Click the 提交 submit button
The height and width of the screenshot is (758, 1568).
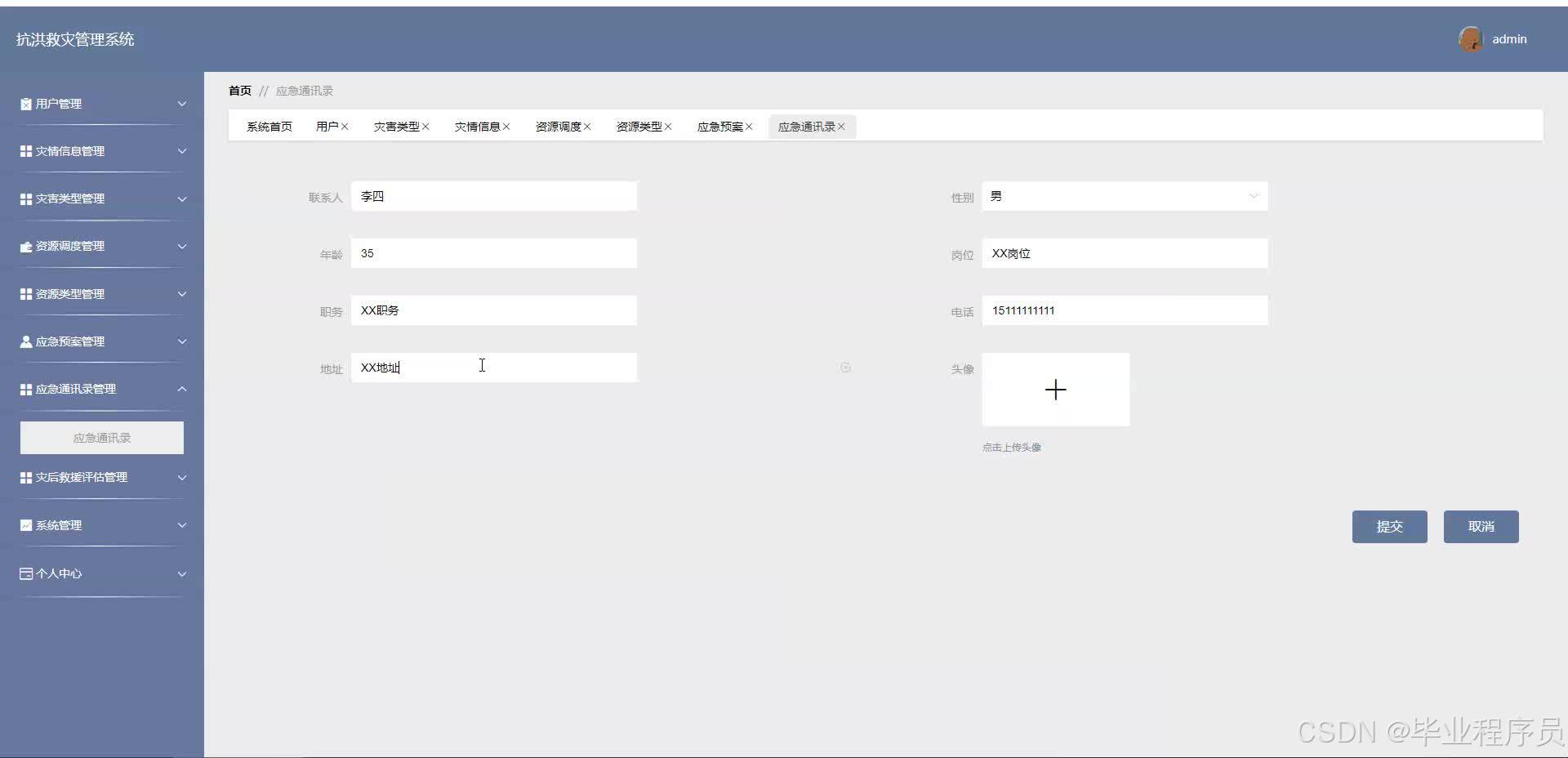[x=1388, y=526]
